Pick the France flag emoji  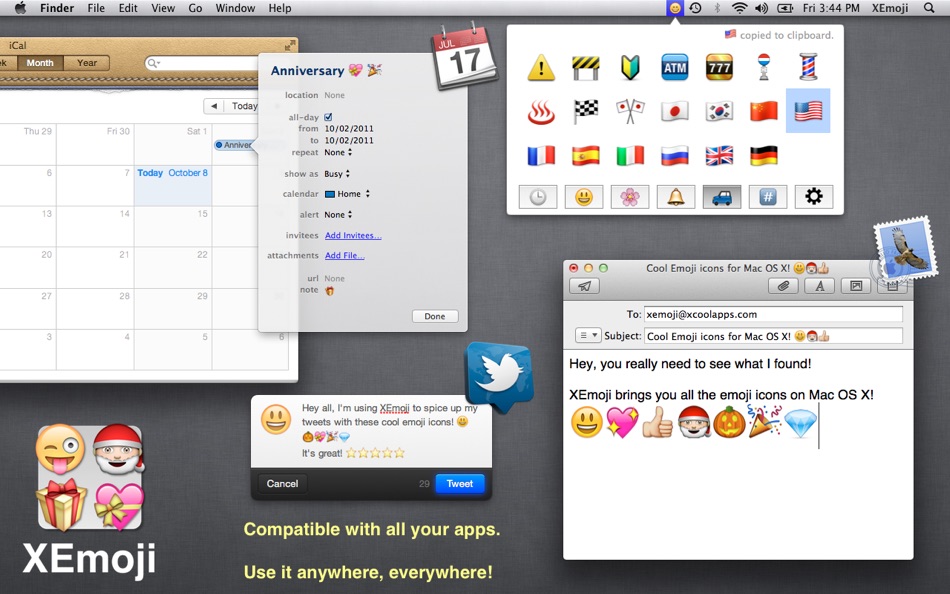coord(541,156)
